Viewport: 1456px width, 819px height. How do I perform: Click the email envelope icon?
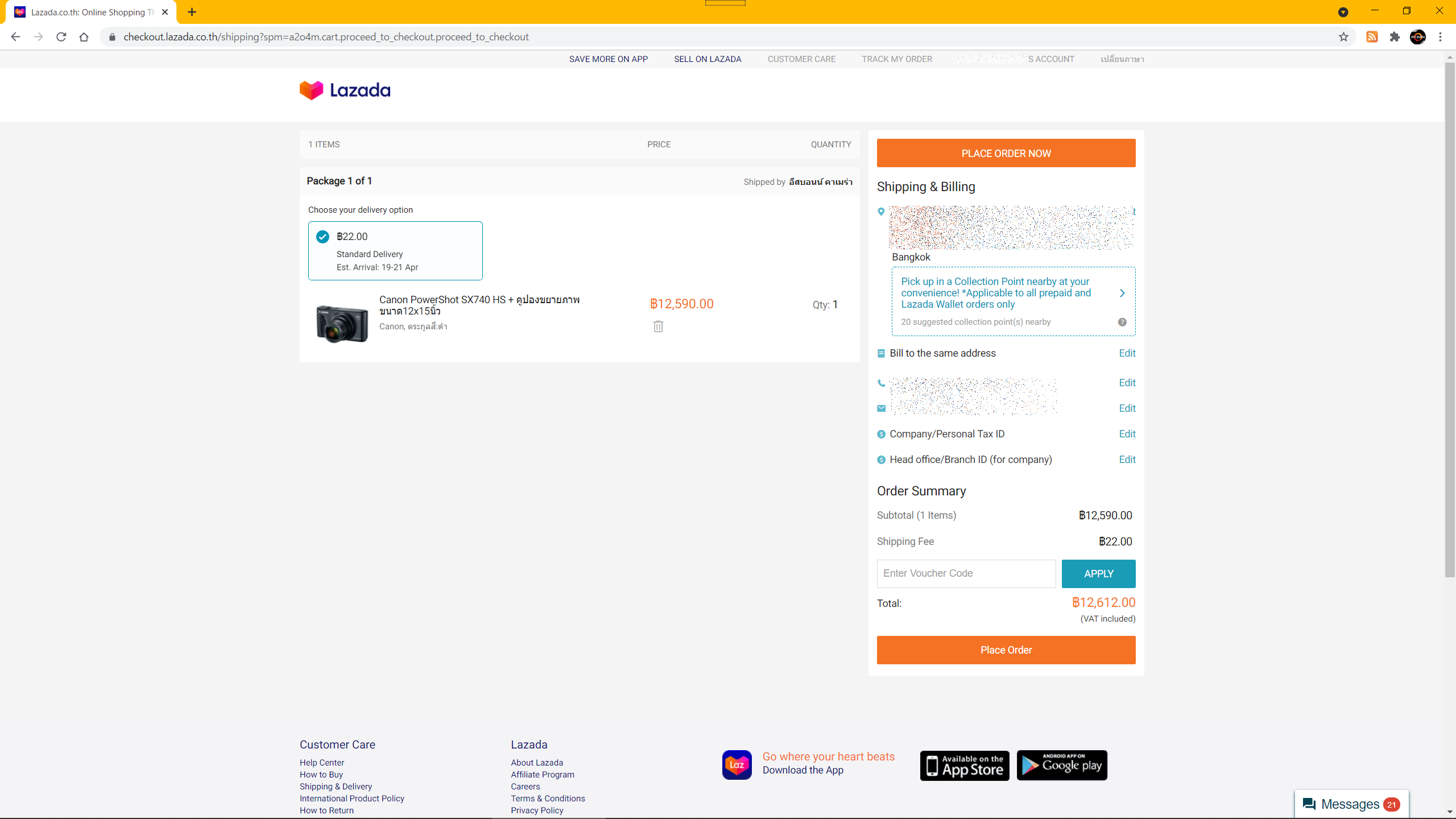(x=881, y=408)
